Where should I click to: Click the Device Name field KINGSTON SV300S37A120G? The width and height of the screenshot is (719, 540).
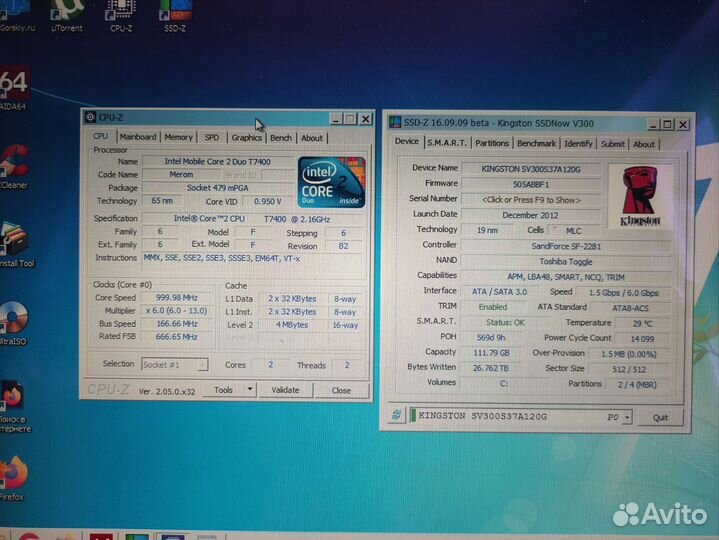[x=531, y=169]
